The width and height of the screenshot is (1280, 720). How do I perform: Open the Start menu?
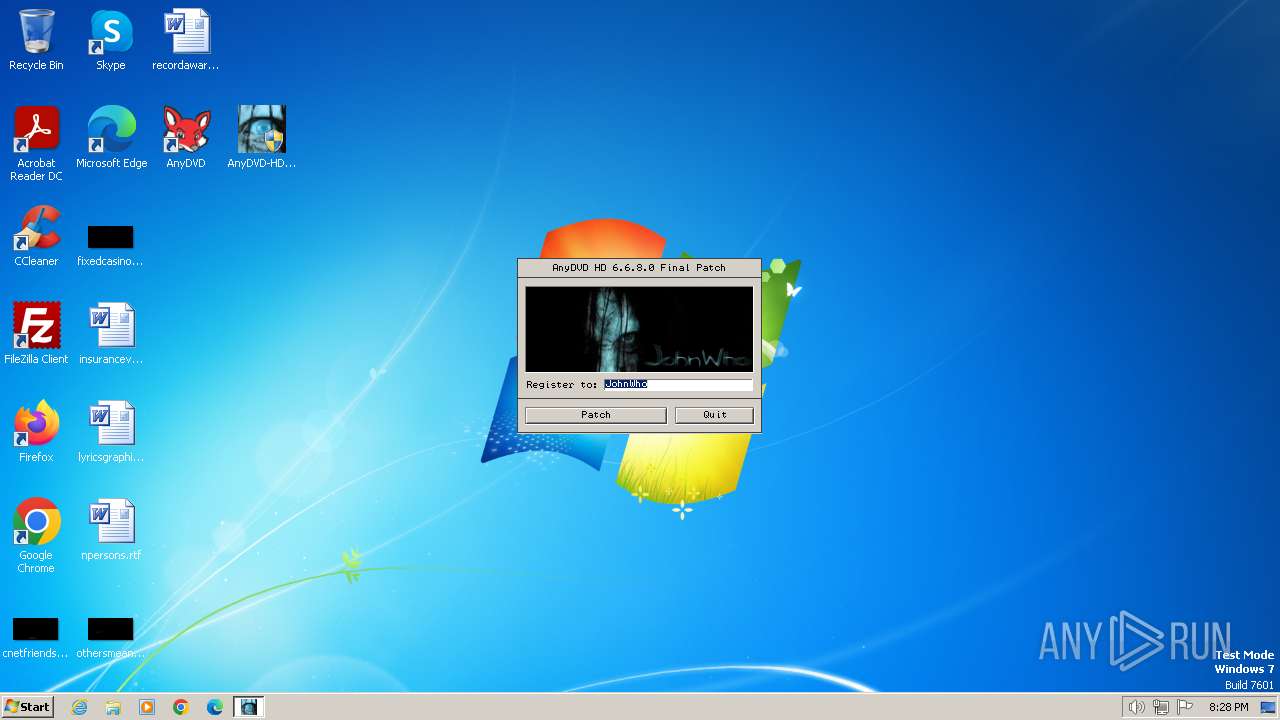27,707
